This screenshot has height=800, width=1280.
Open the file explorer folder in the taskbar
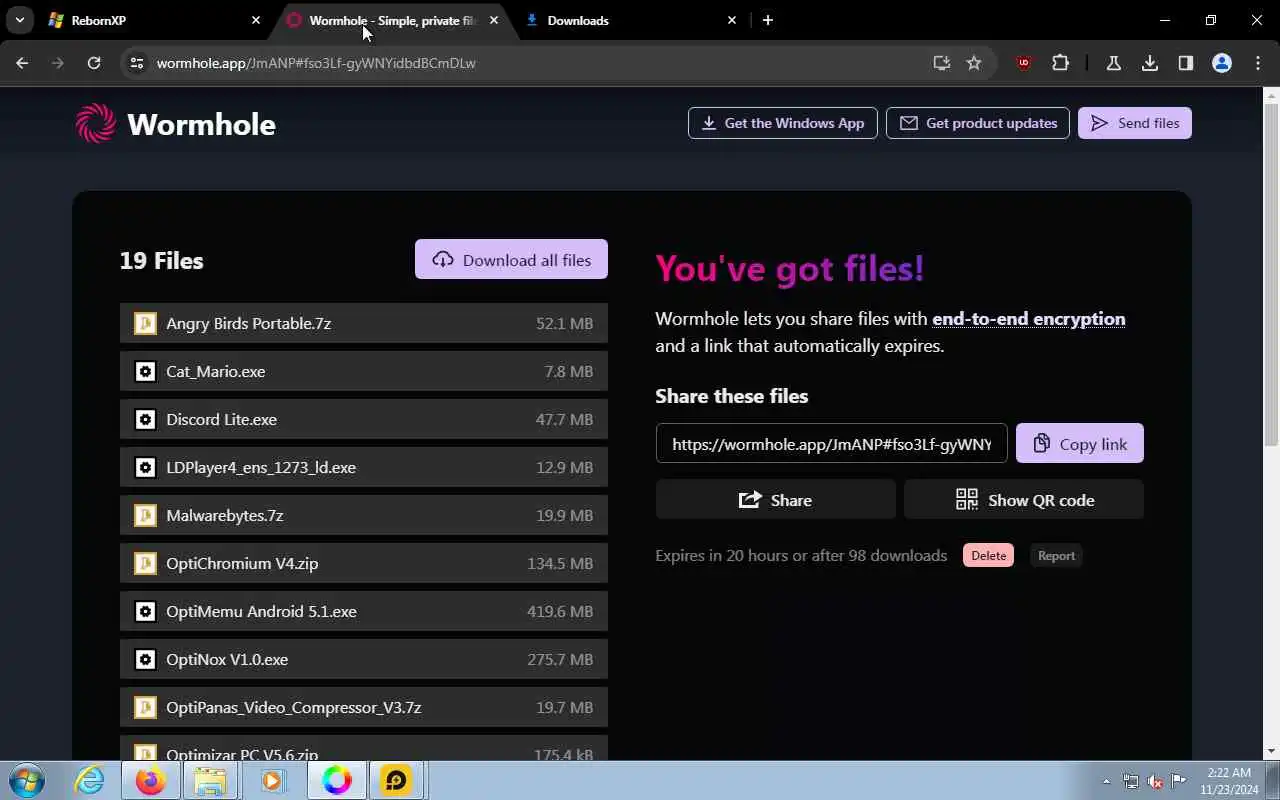[211, 780]
